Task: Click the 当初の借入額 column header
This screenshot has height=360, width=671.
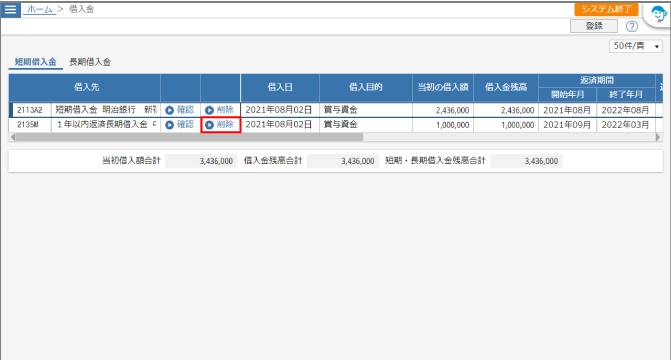Action: point(442,87)
